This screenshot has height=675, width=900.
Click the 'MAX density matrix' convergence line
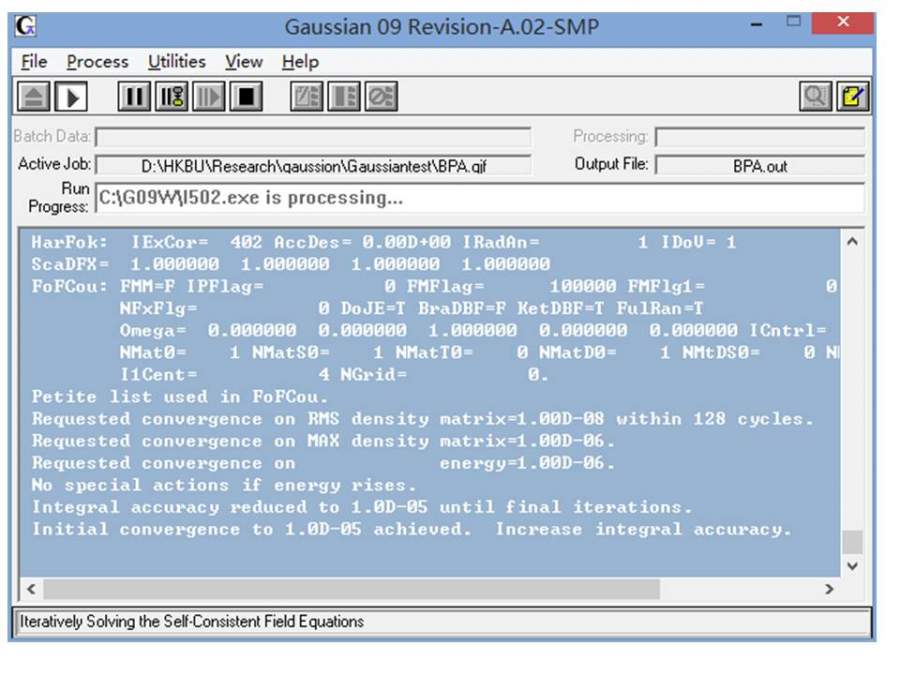323,440
